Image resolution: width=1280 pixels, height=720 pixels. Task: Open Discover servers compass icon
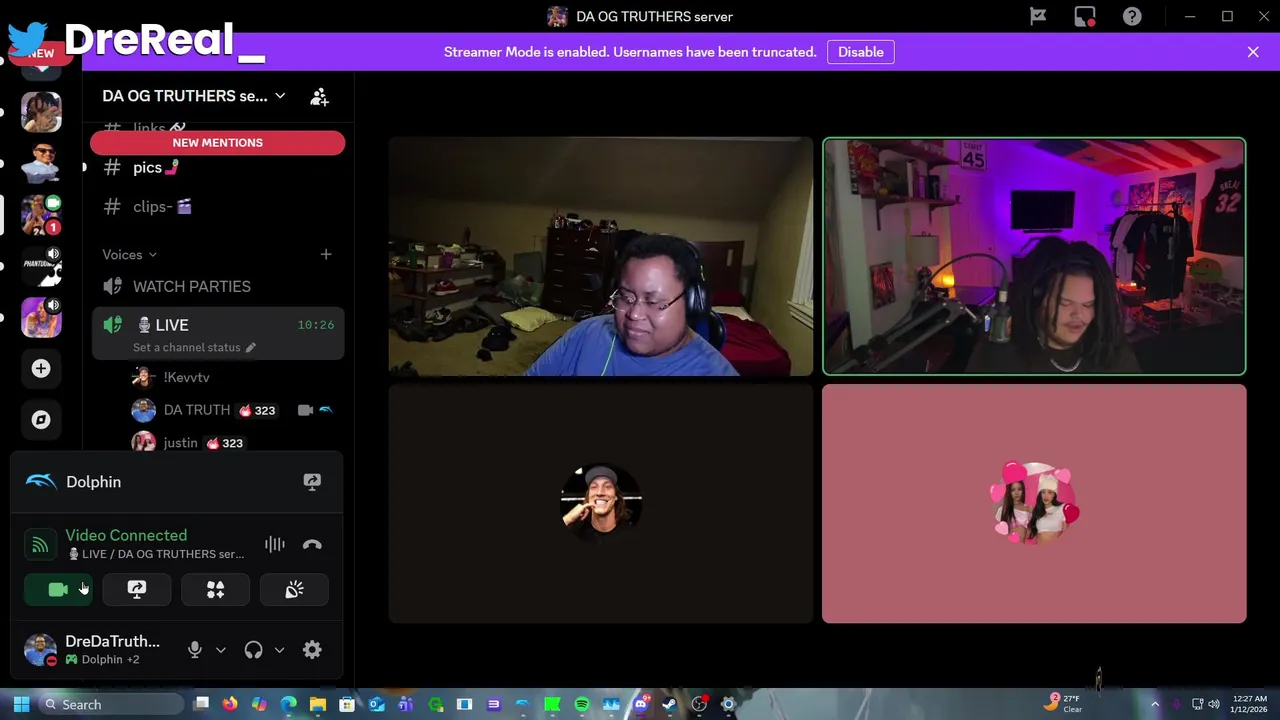pos(41,420)
